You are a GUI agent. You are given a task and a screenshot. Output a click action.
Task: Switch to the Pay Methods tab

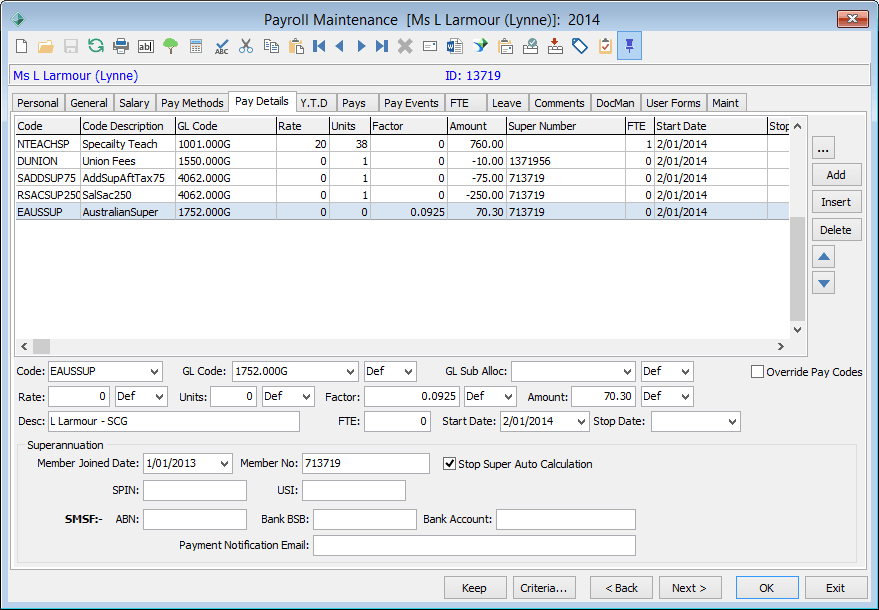tap(192, 103)
